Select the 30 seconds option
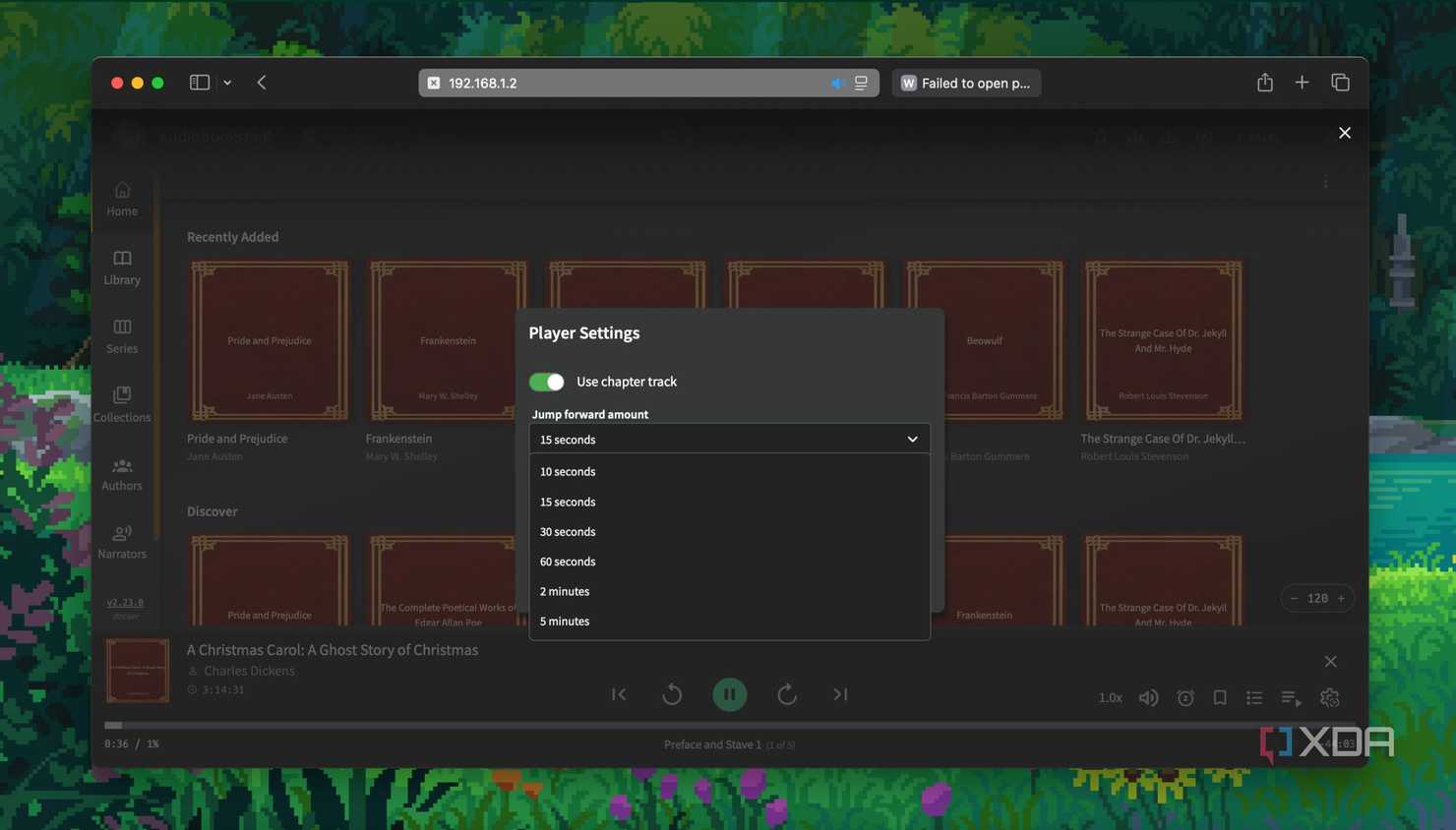This screenshot has height=830, width=1456. 729,531
